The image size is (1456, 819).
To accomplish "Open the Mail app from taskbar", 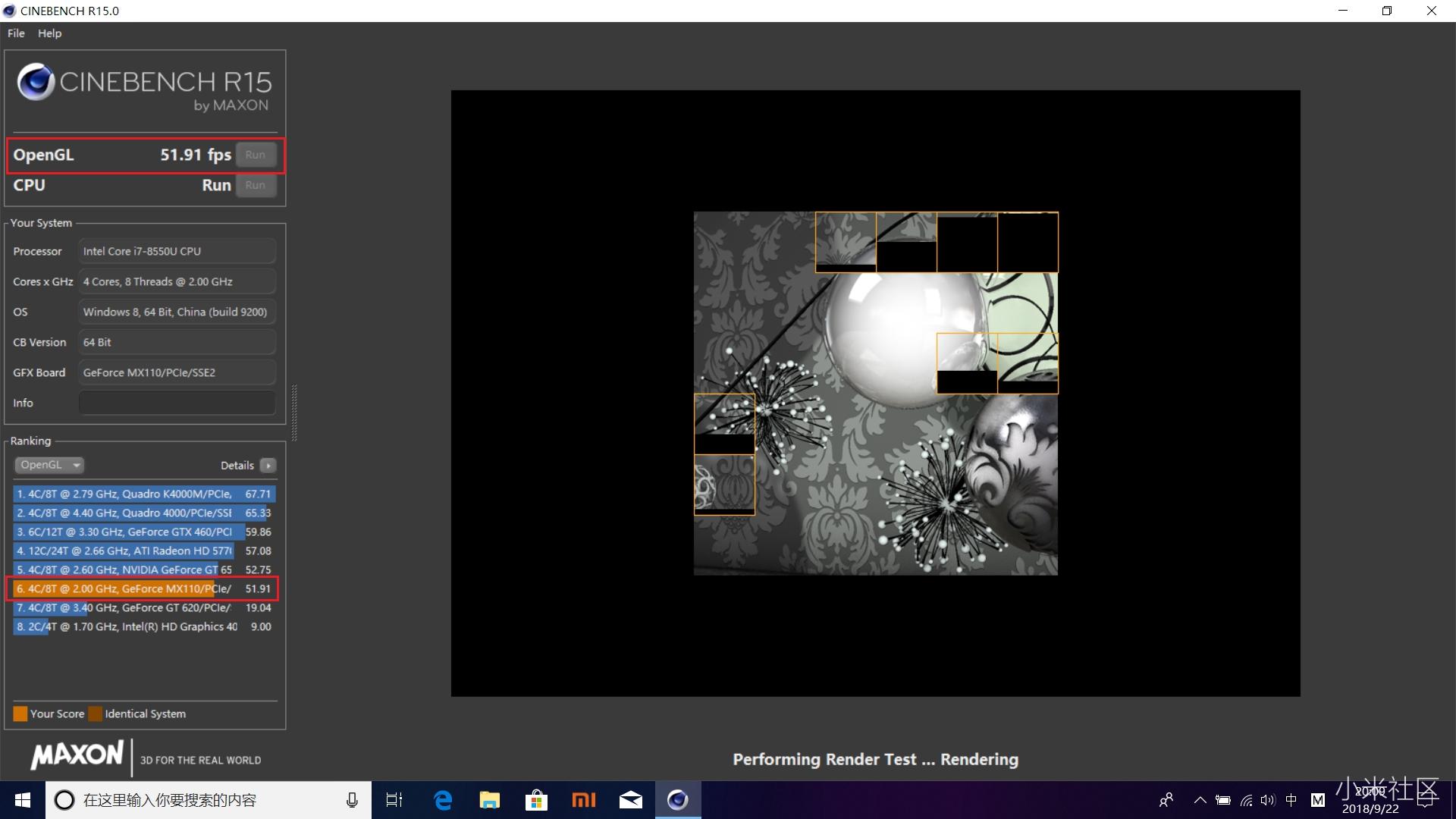I will coord(630,800).
